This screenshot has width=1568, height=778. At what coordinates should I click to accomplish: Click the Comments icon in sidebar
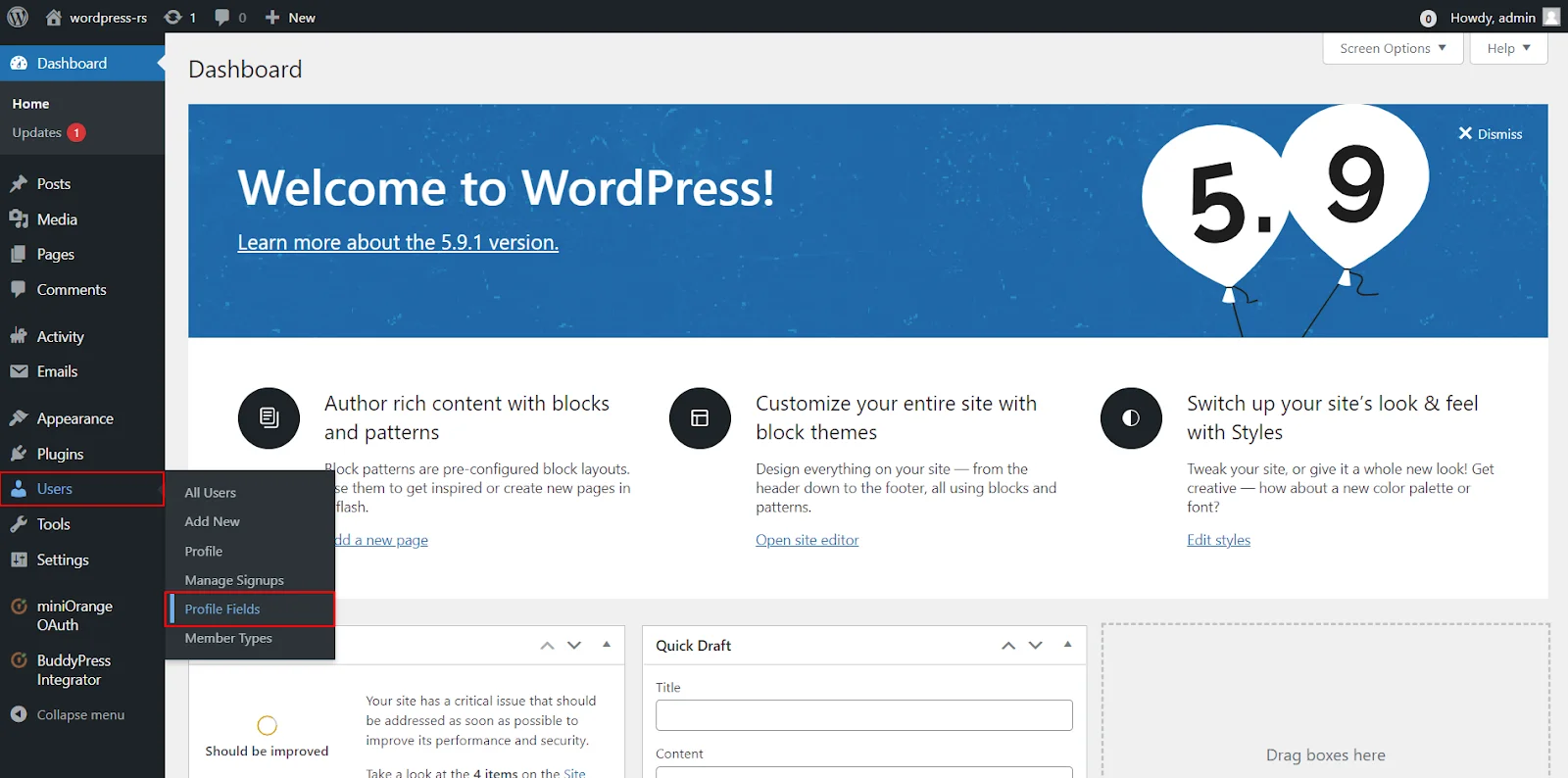[19, 290]
